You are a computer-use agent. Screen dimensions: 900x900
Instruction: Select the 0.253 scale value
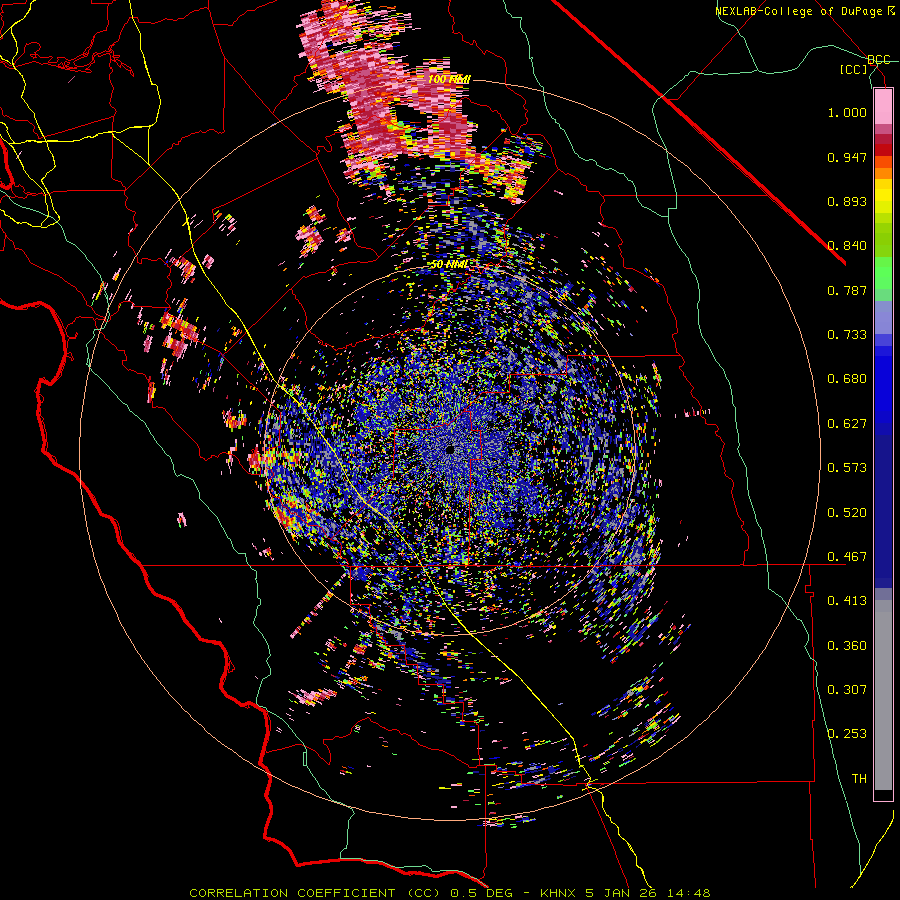click(847, 734)
